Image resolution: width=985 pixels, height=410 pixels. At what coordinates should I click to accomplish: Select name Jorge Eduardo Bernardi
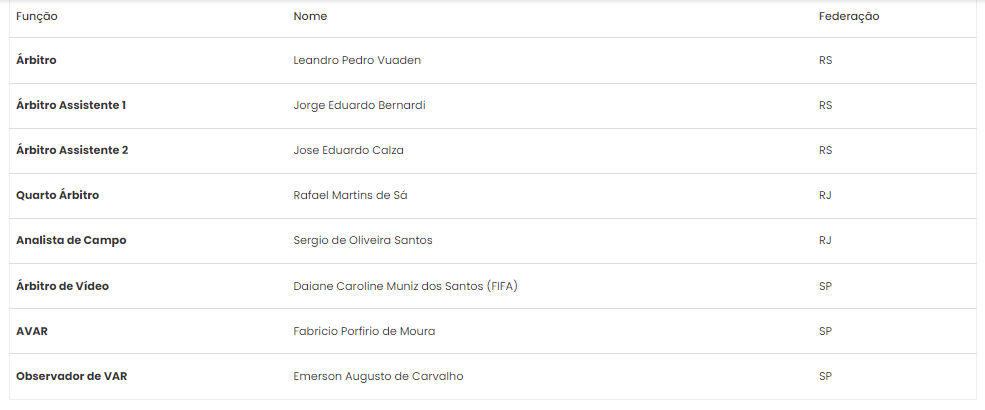pos(359,105)
